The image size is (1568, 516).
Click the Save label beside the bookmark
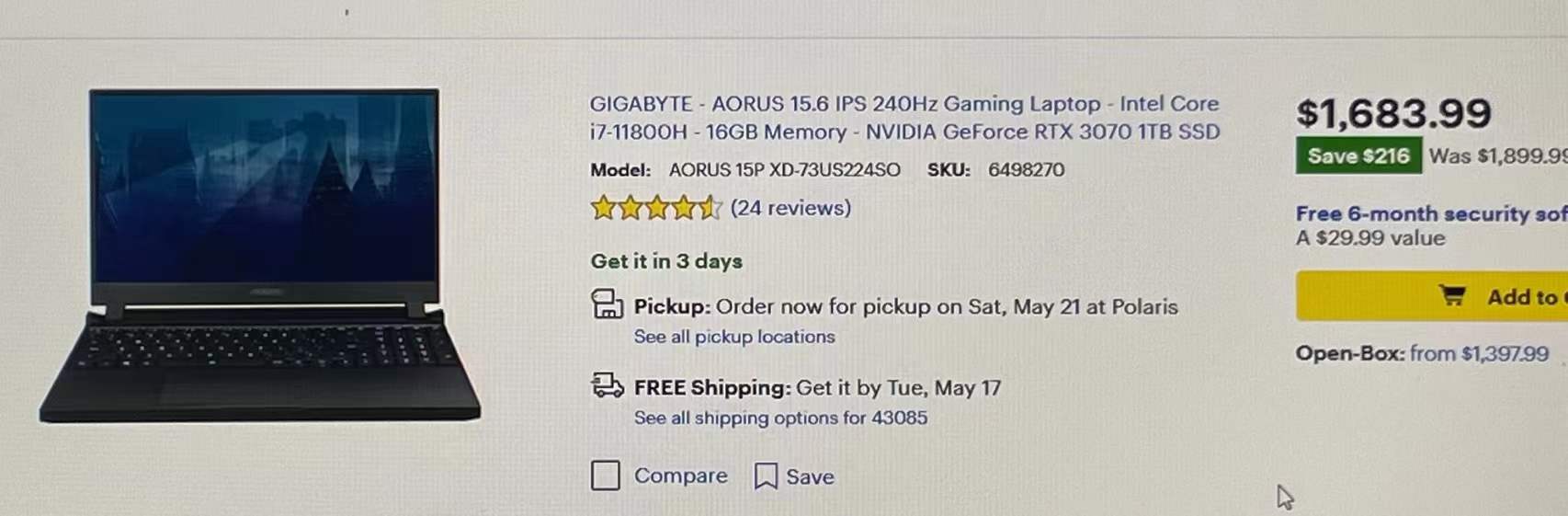810,476
